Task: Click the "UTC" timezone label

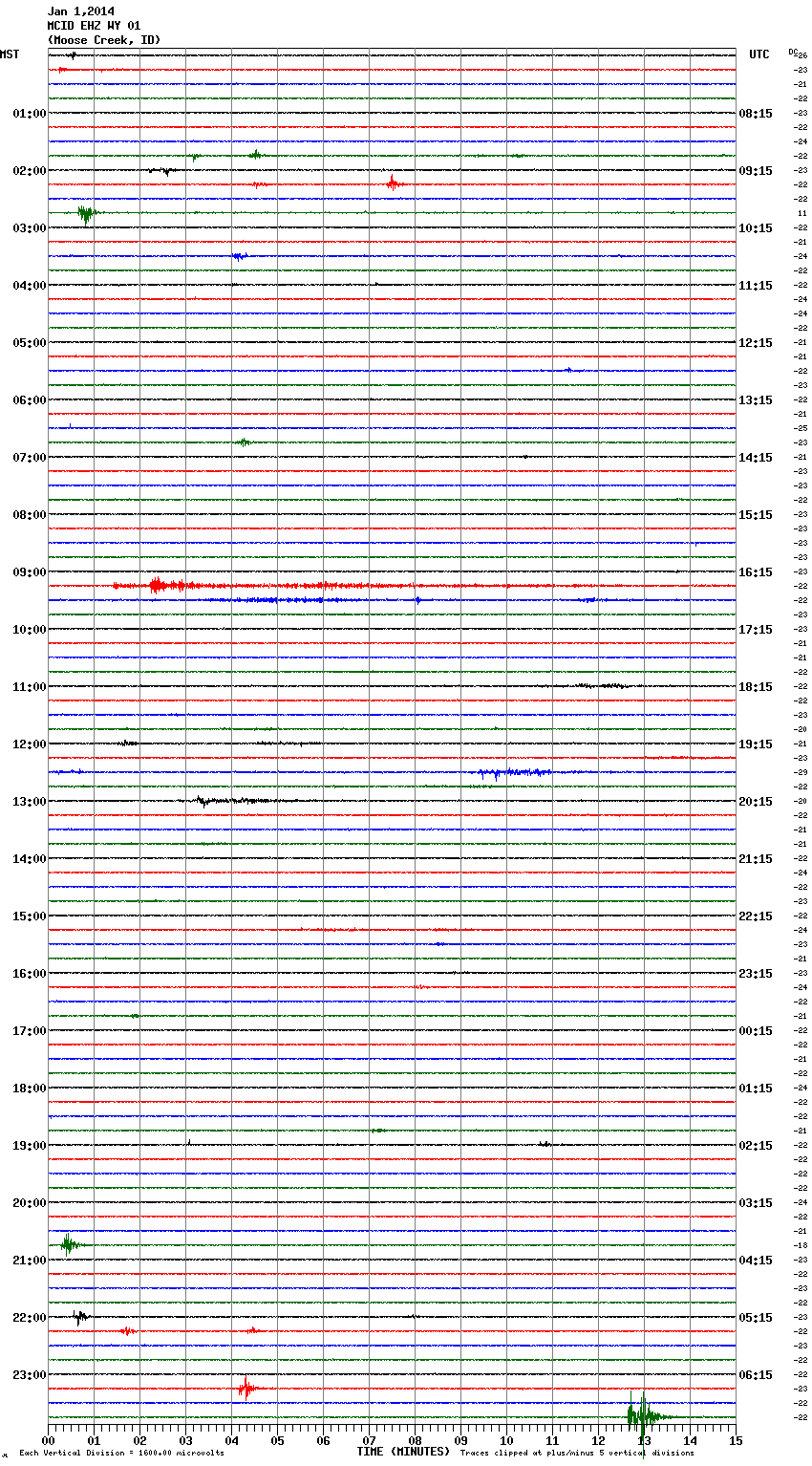Action: [x=759, y=54]
